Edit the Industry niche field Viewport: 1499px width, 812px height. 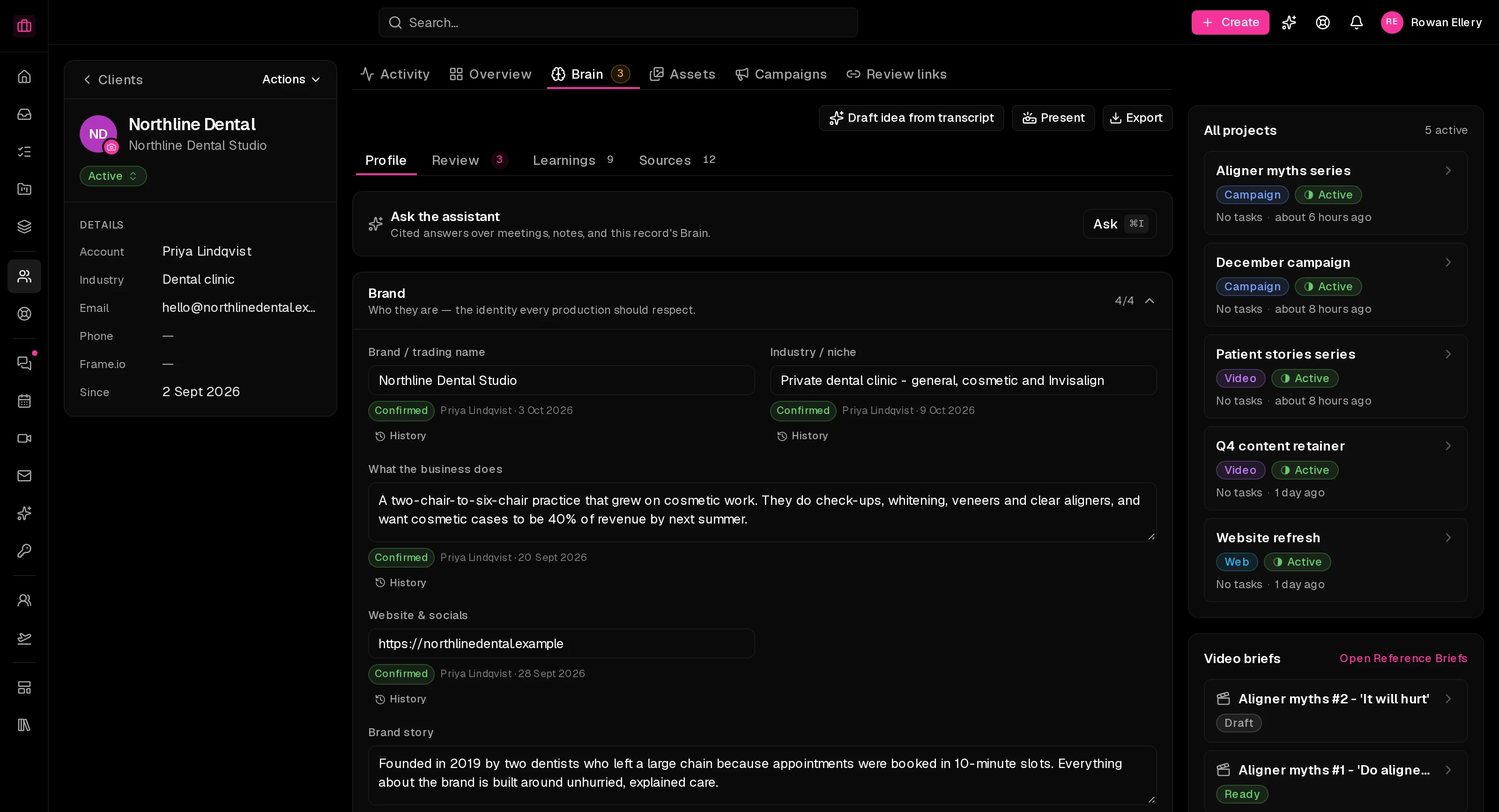(x=963, y=380)
